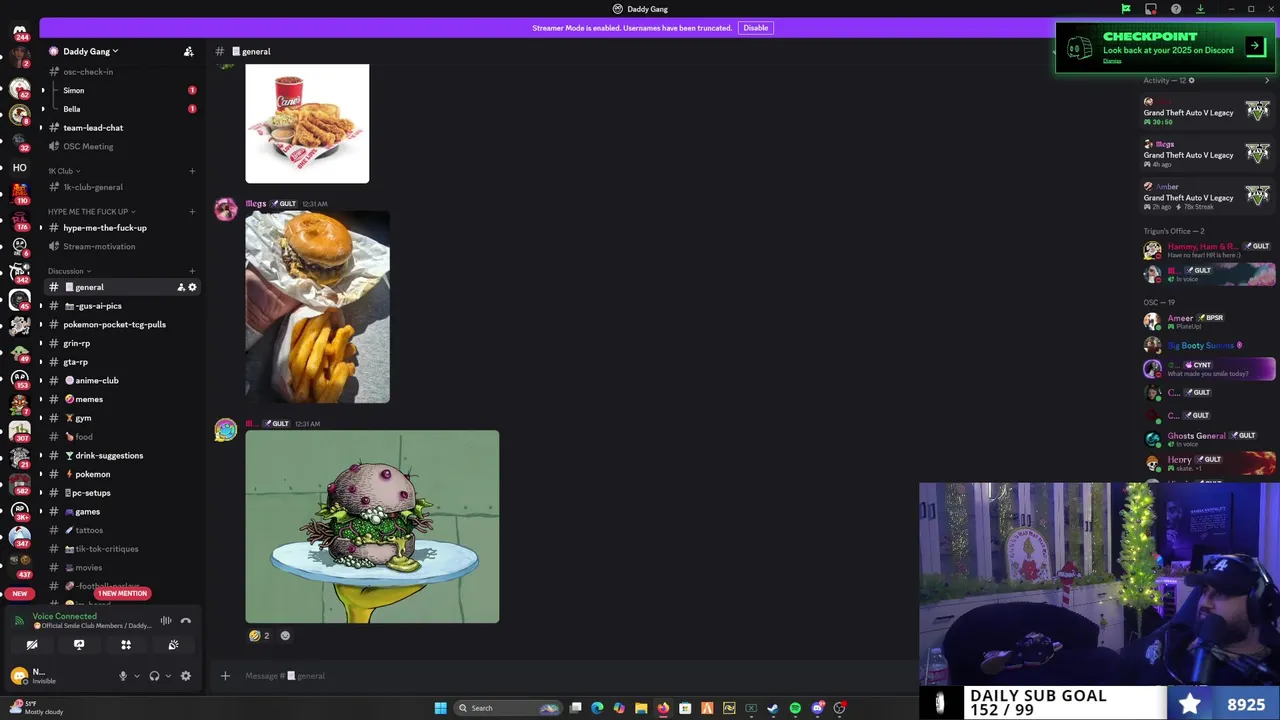Viewport: 1280px width, 720px height.
Task: Start an activity in voice channel
Action: pyautogui.click(x=126, y=645)
